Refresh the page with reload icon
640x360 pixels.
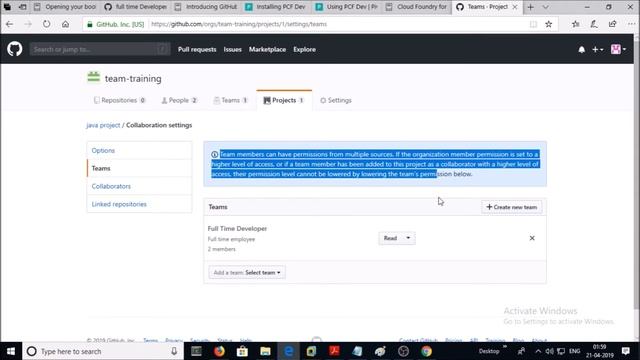pyautogui.click(x=47, y=24)
